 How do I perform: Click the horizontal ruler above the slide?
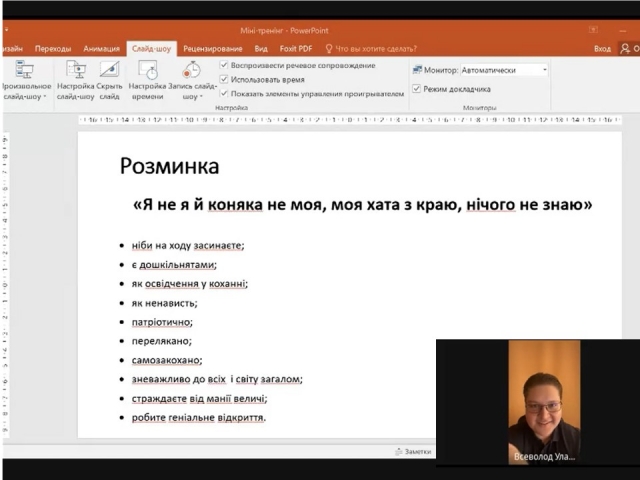point(350,120)
